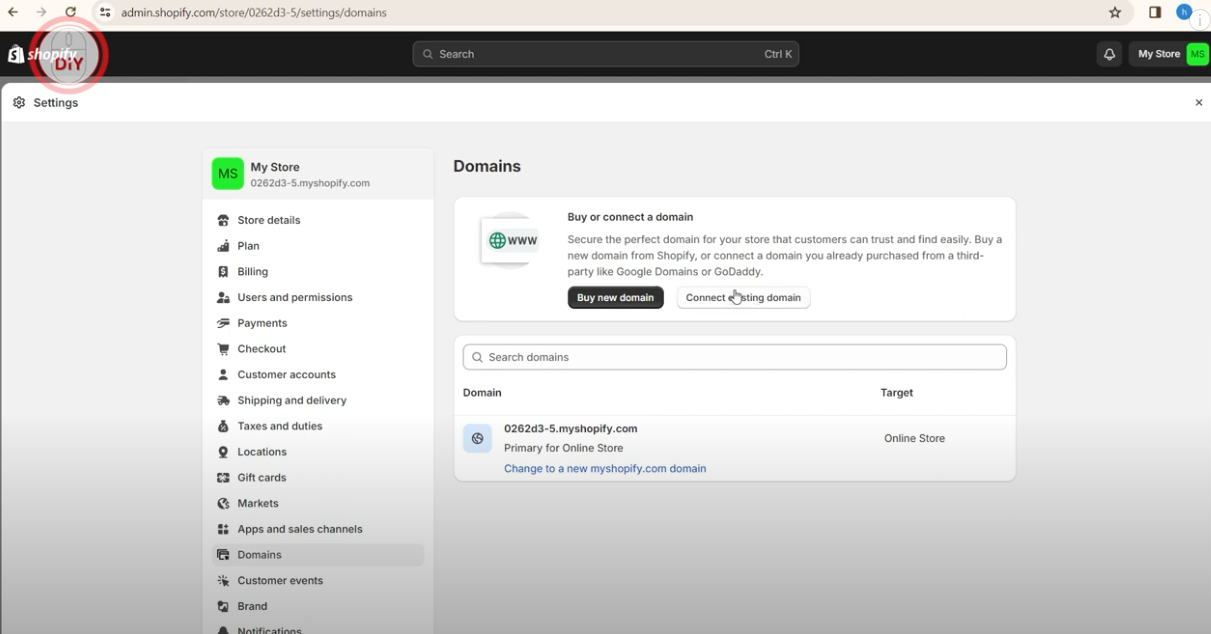Select Shipping and delivery settings

290,399
